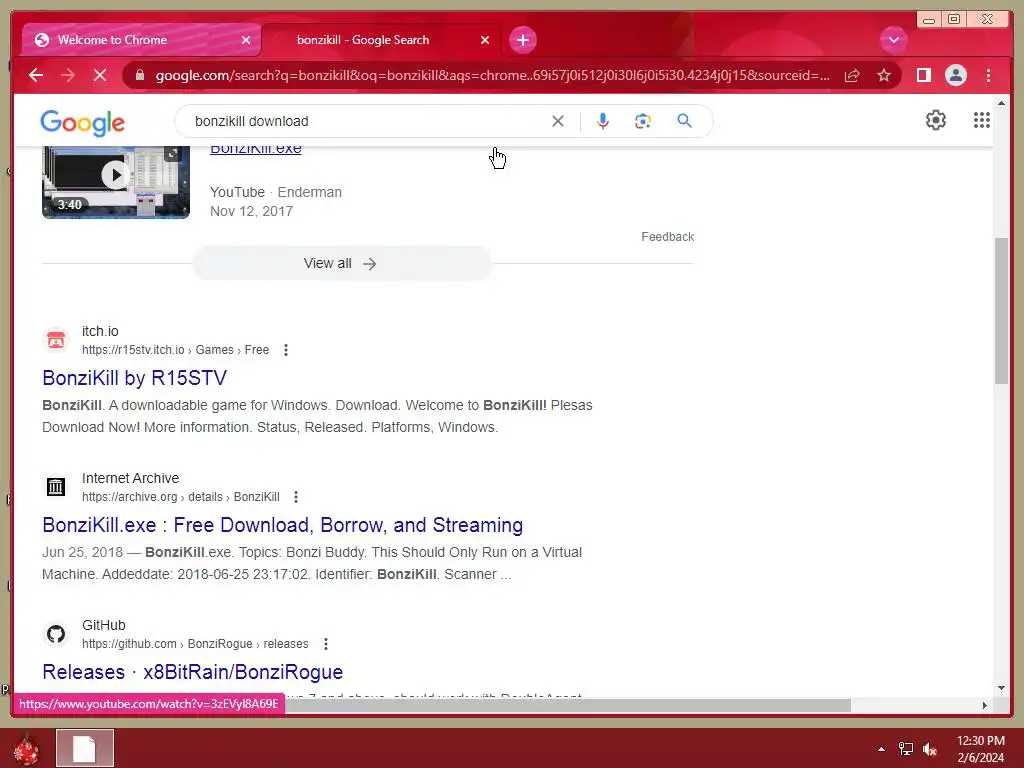Viewport: 1024px width, 768px height.
Task: View site information via the lock icon
Action: [140, 75]
